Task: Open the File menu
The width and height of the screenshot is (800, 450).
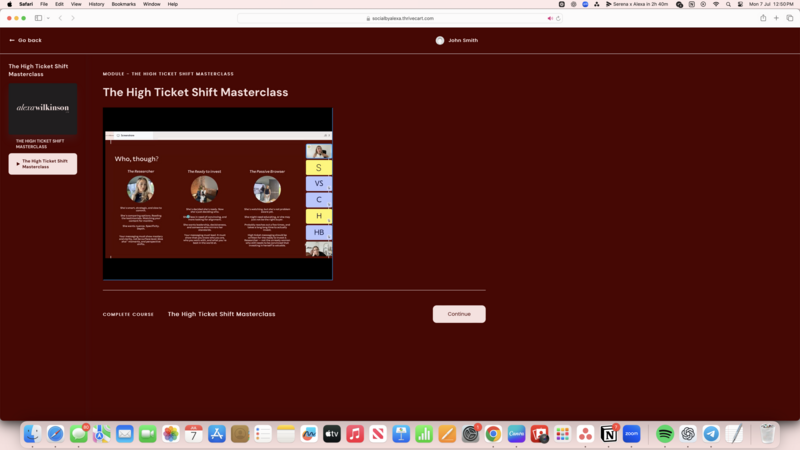Action: pos(44,4)
